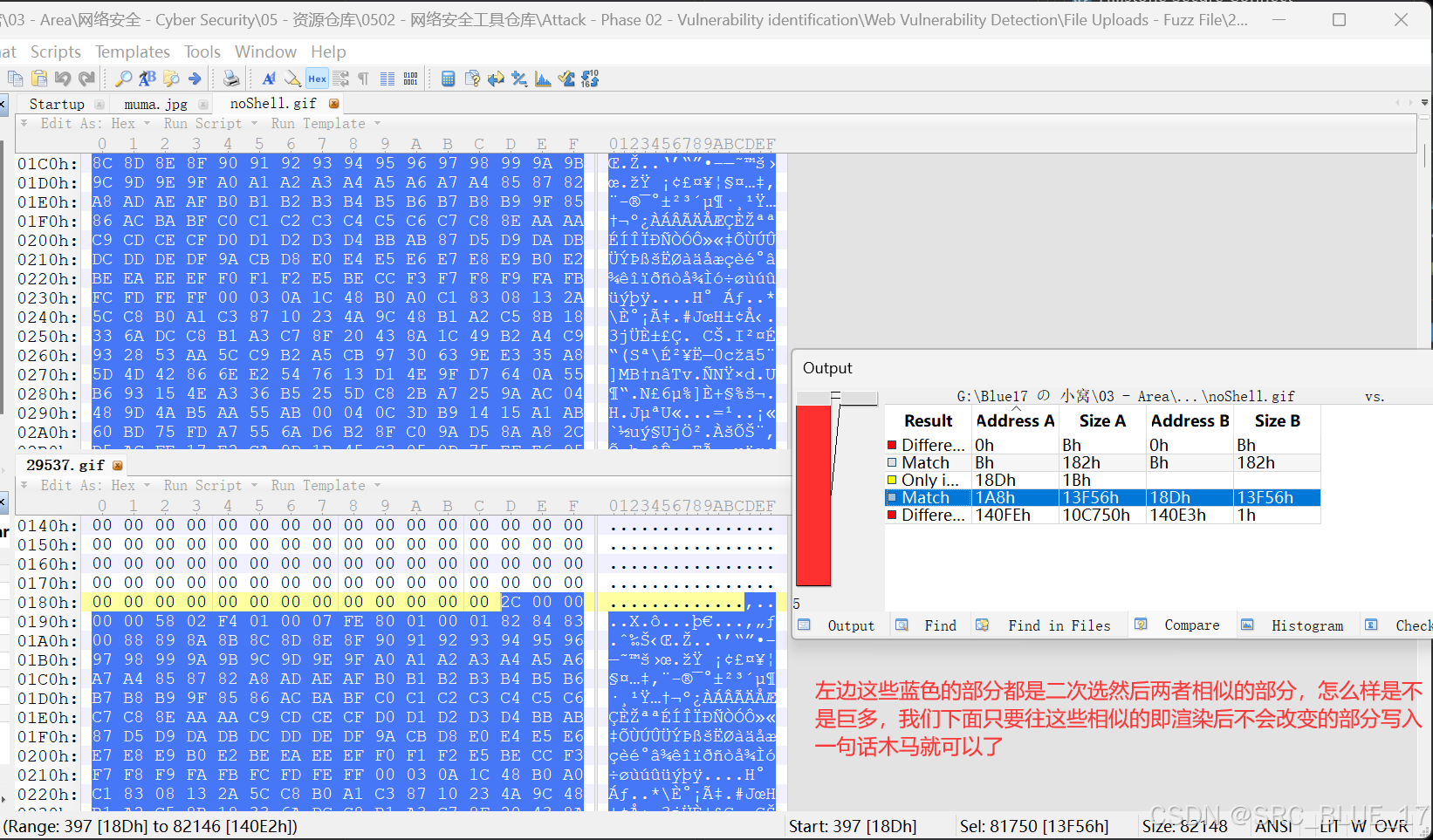
Task: Click the Redo arrow icon
Action: click(x=86, y=79)
